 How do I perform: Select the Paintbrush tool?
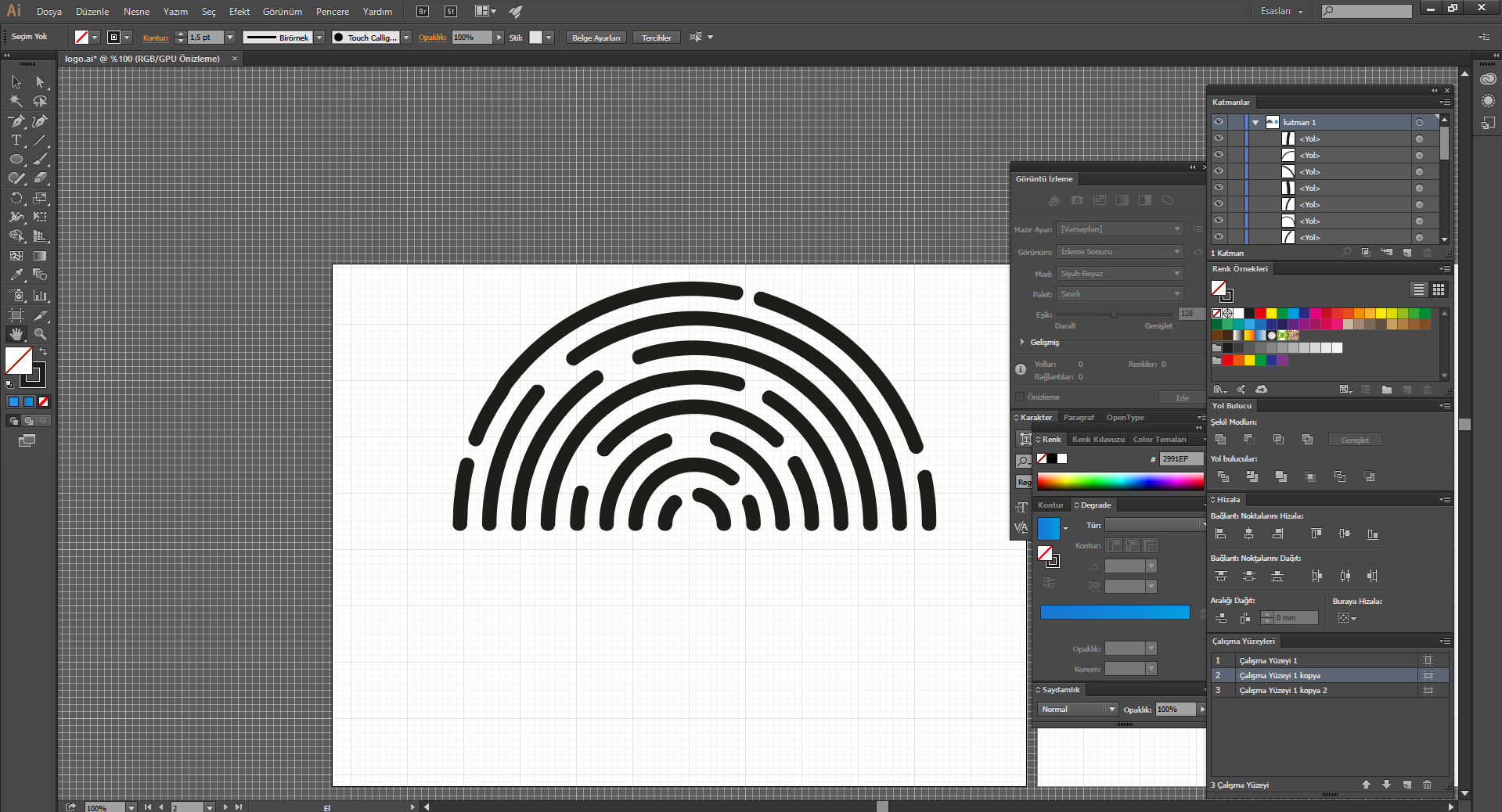click(40, 159)
